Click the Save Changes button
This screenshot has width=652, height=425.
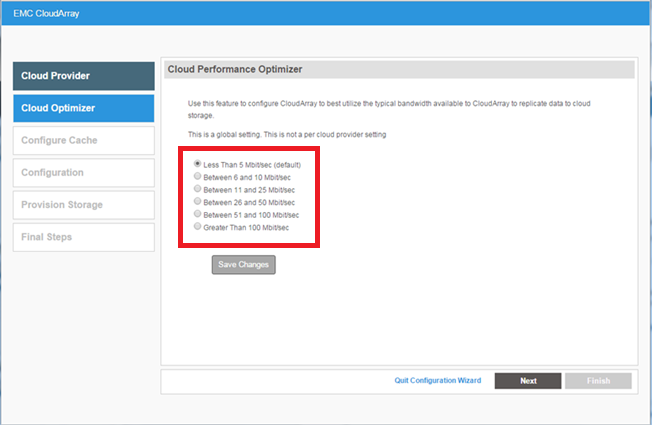pyautogui.click(x=244, y=264)
